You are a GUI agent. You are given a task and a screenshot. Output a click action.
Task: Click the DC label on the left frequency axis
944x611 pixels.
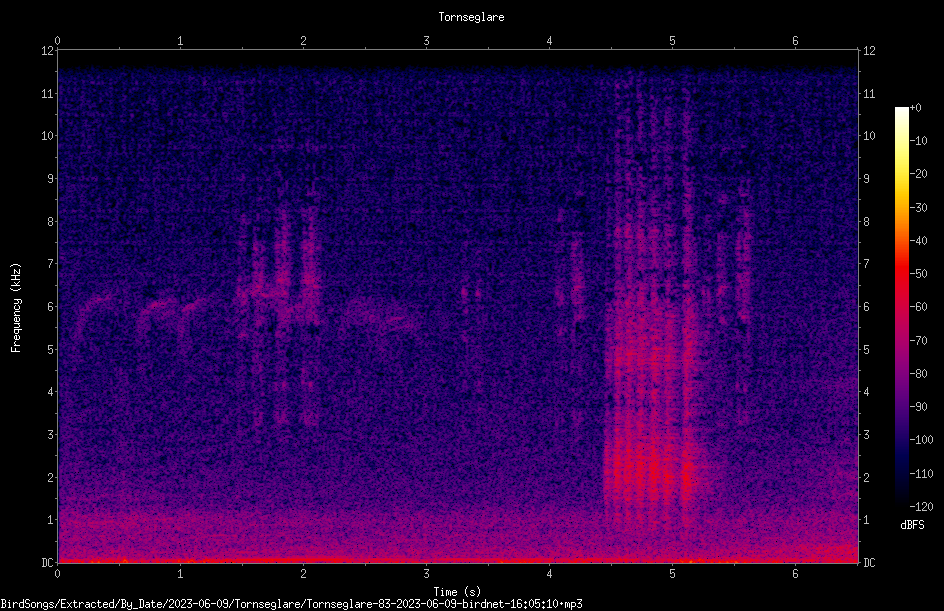click(x=47, y=563)
